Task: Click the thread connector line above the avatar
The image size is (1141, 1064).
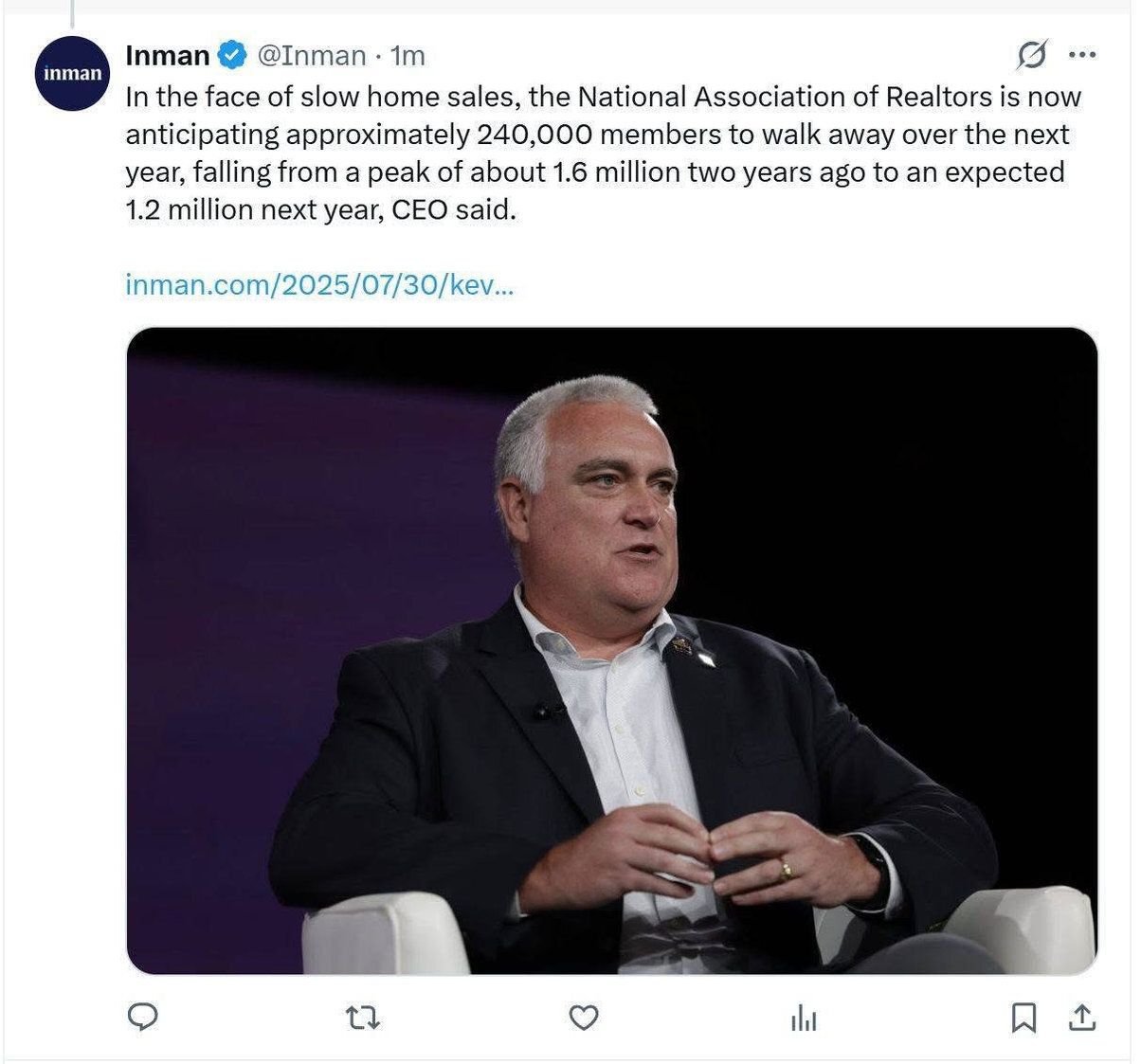Action: [72, 13]
